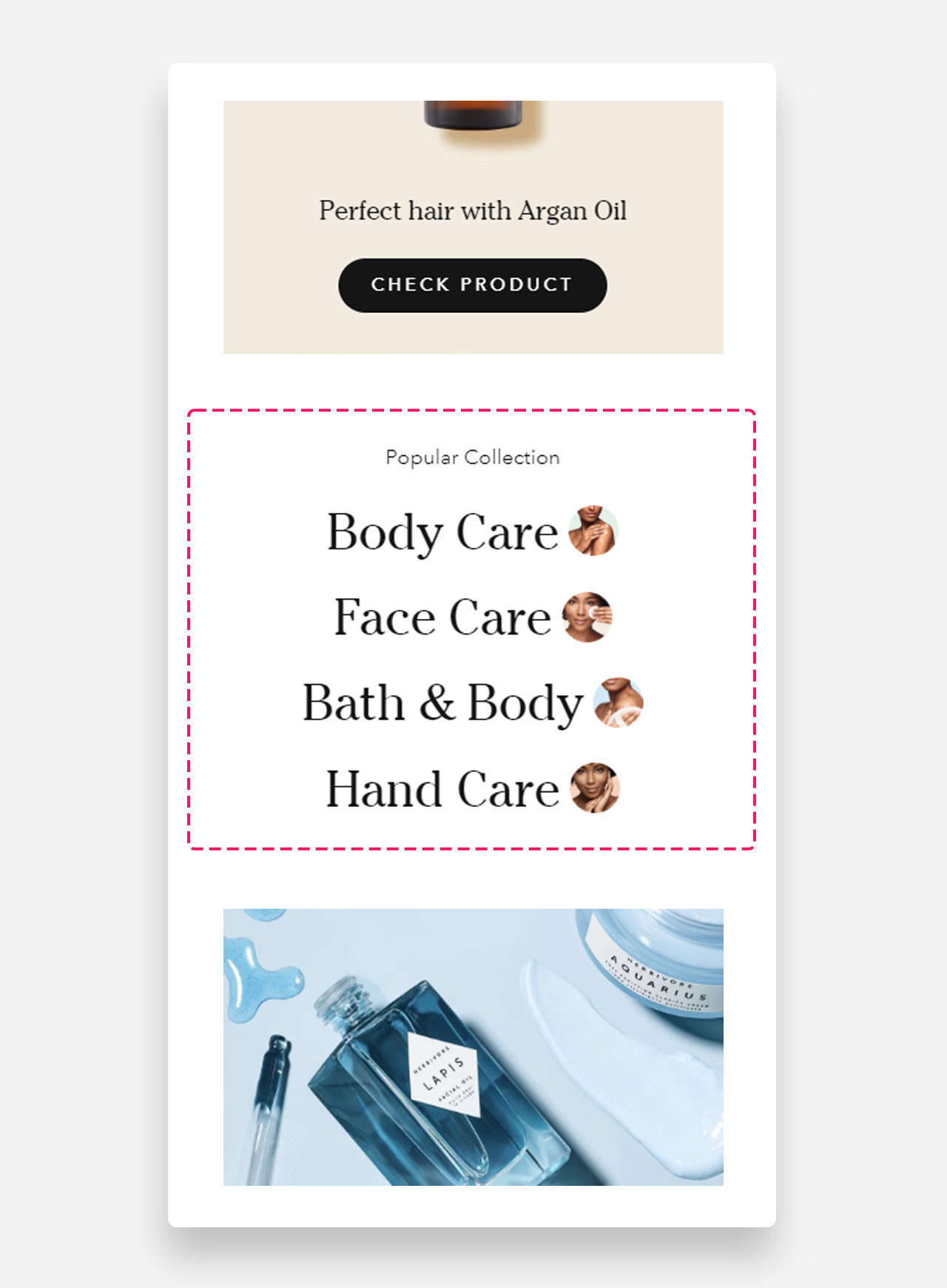Viewport: 947px width, 1288px height.
Task: Go to the Hand Care collection
Action: pos(442,788)
